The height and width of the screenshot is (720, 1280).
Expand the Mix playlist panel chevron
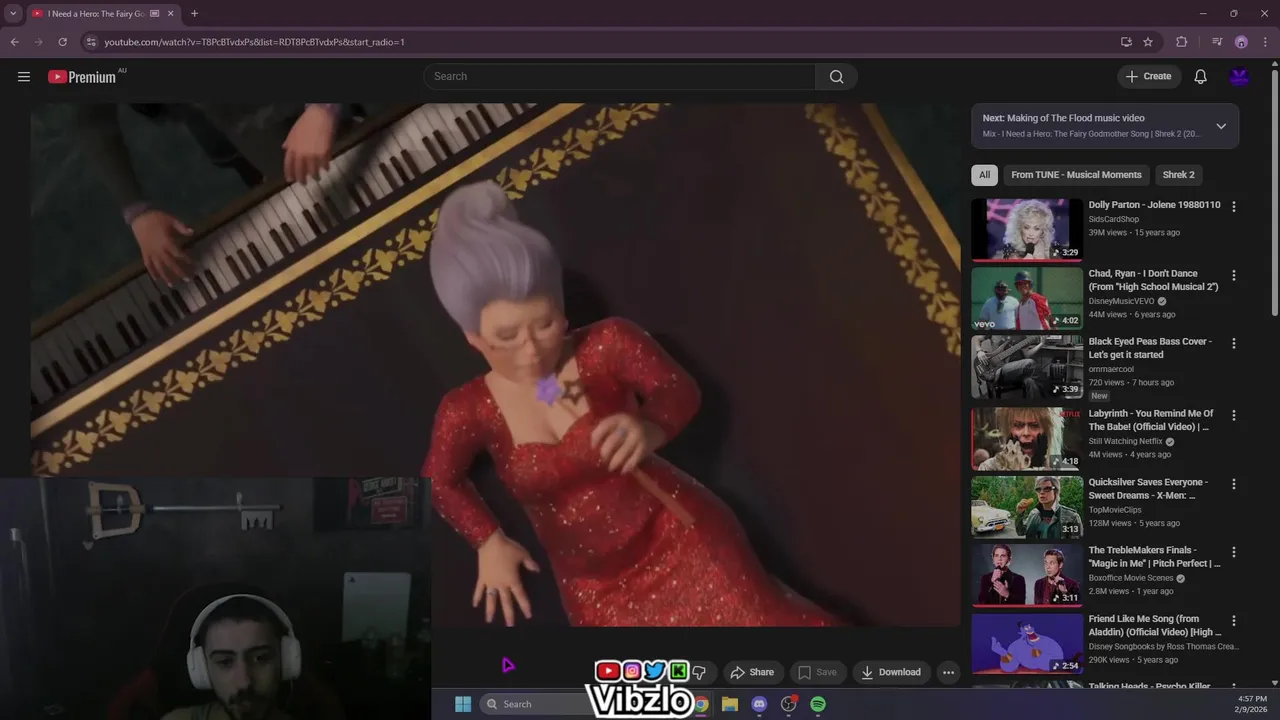tap(1221, 126)
